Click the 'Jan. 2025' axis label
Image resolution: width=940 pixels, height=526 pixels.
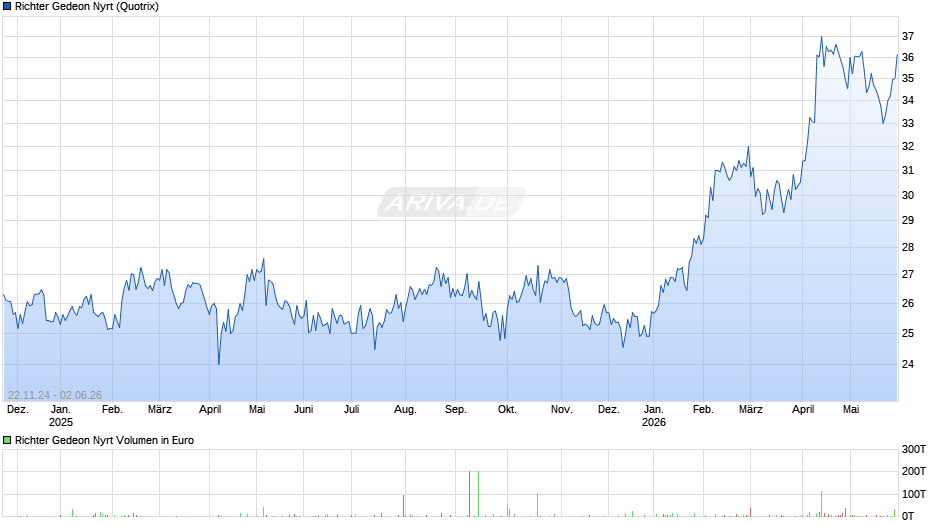pyautogui.click(x=61, y=416)
